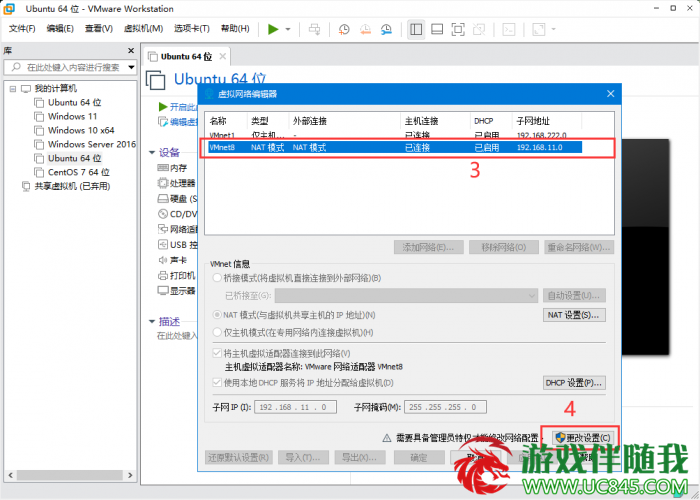Click the 处理器 processor device icon
The height and width of the screenshot is (500, 700).
(x=163, y=183)
